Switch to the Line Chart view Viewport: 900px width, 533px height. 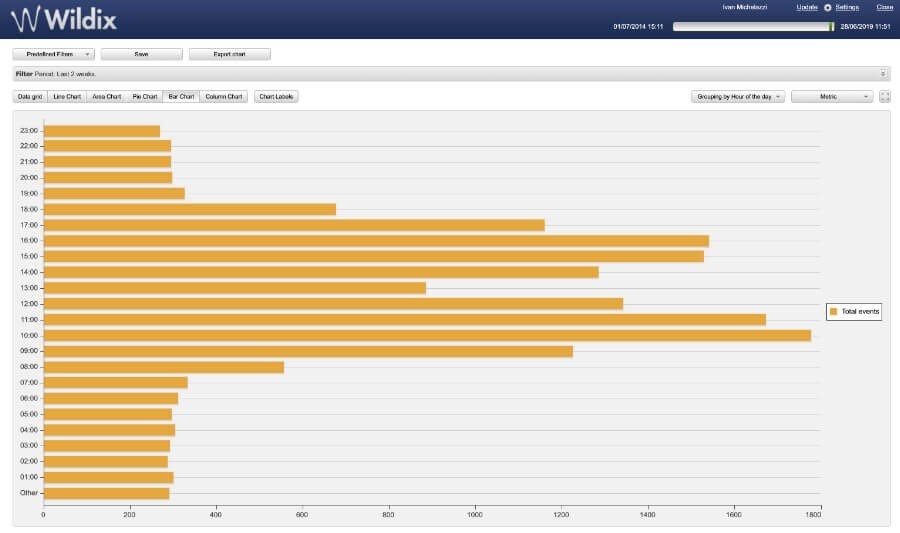[x=67, y=97]
